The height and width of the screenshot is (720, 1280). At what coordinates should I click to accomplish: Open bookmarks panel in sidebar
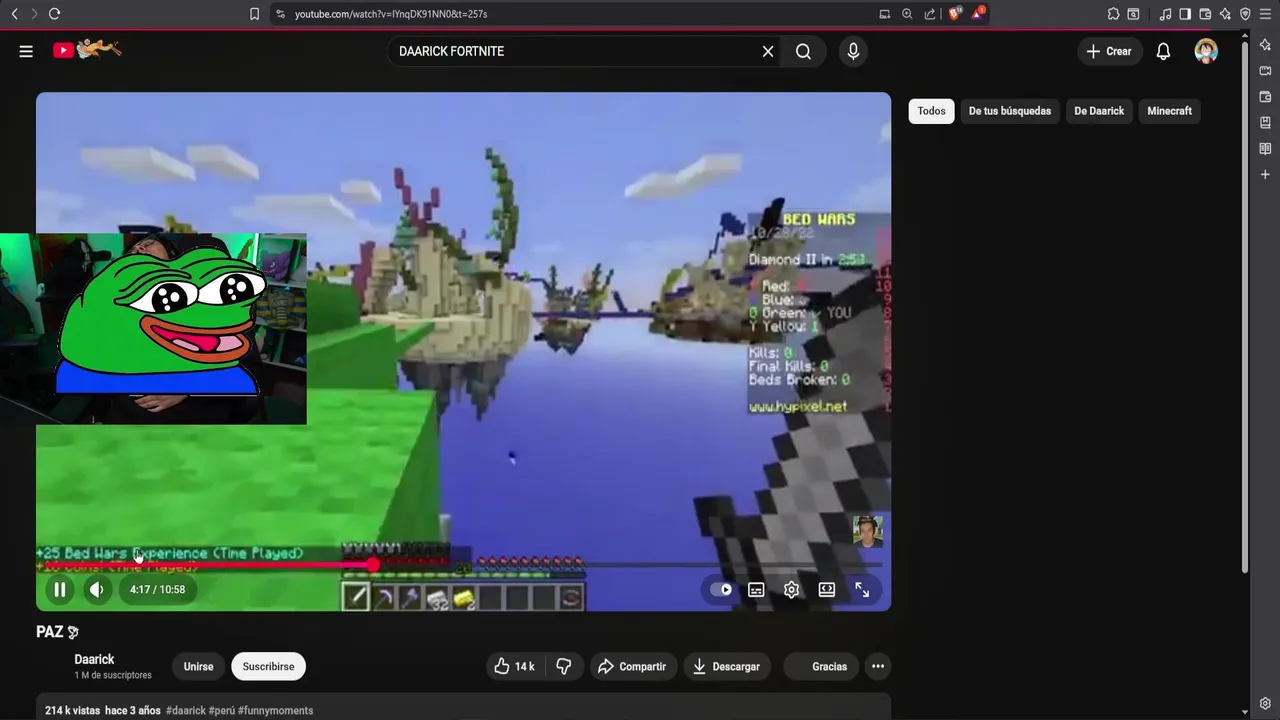point(1265,123)
